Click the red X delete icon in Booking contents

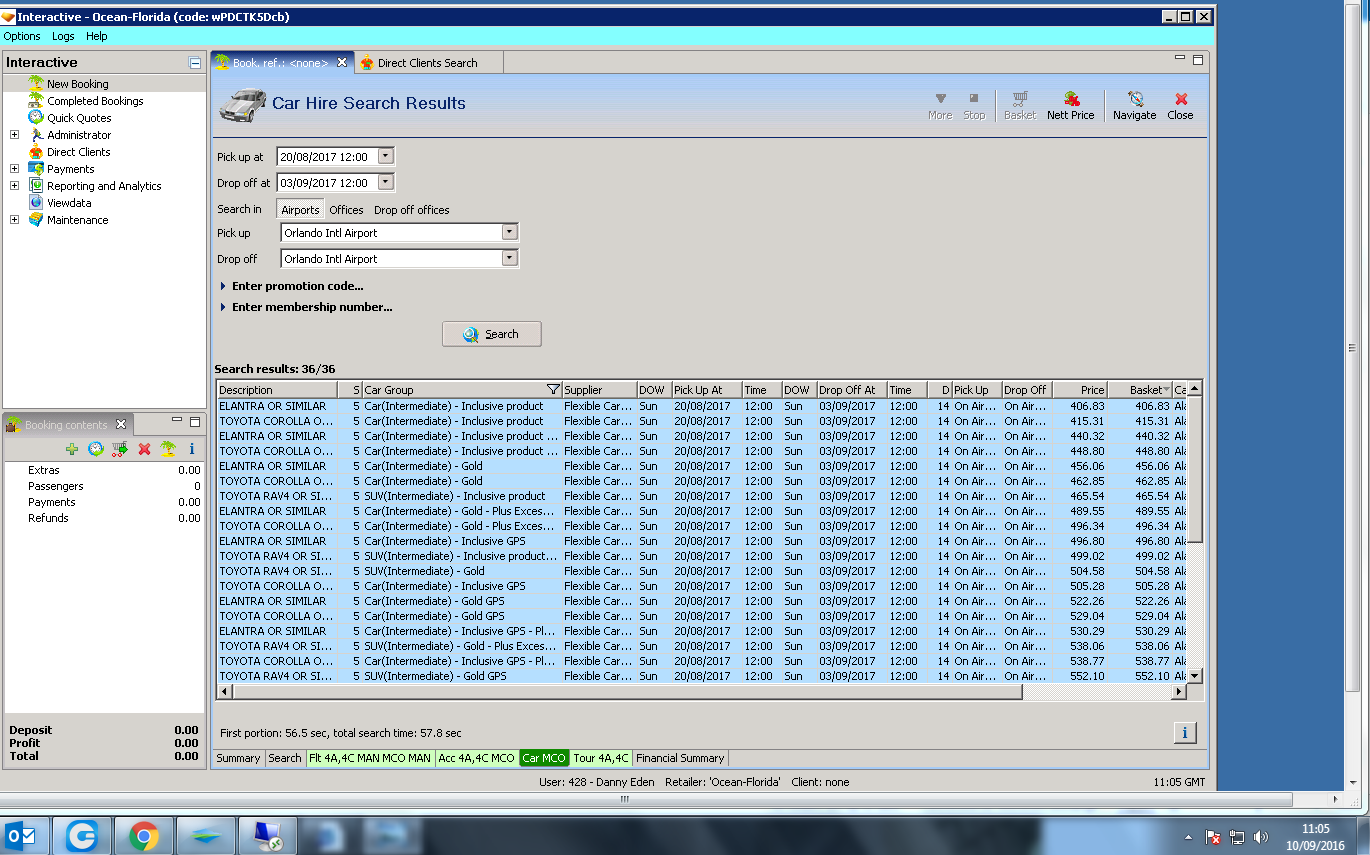144,450
